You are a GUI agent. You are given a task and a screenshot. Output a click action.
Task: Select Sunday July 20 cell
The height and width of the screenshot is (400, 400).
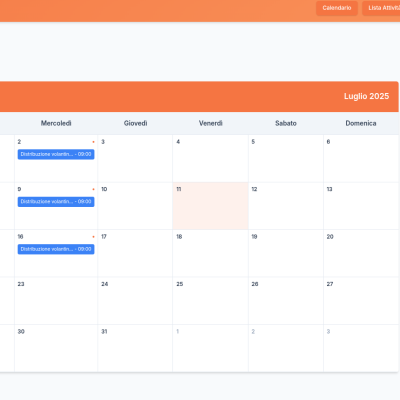361,253
